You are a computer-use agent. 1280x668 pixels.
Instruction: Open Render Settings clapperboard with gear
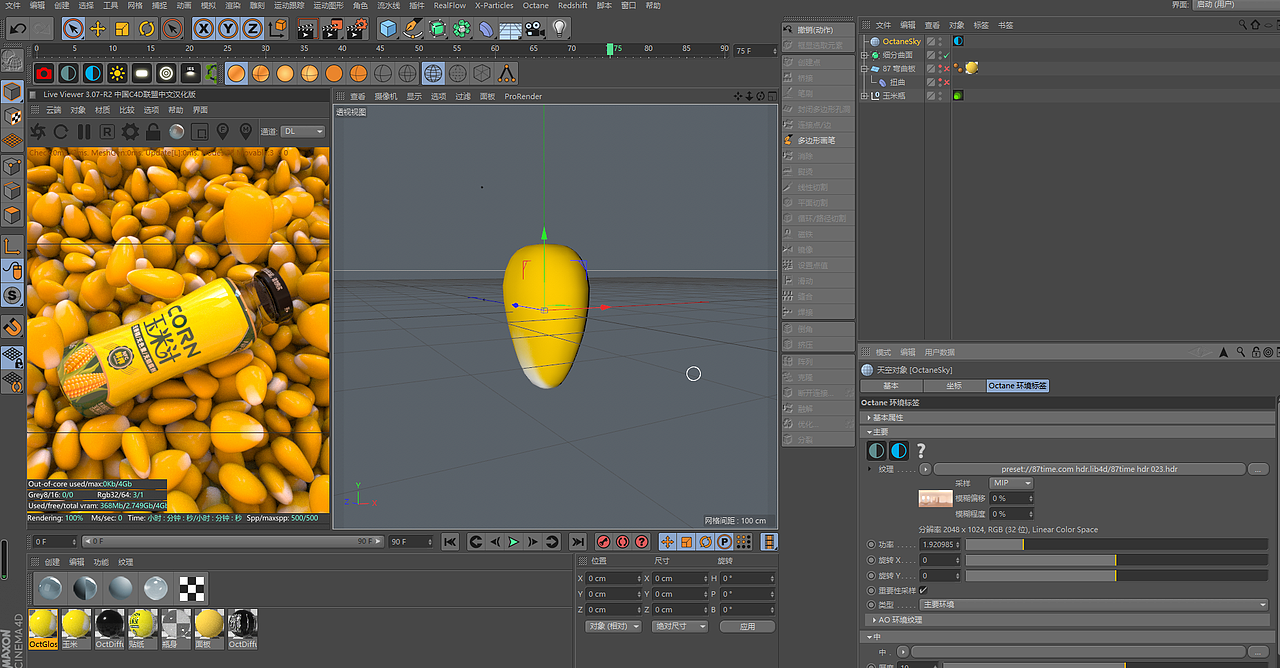(356, 28)
